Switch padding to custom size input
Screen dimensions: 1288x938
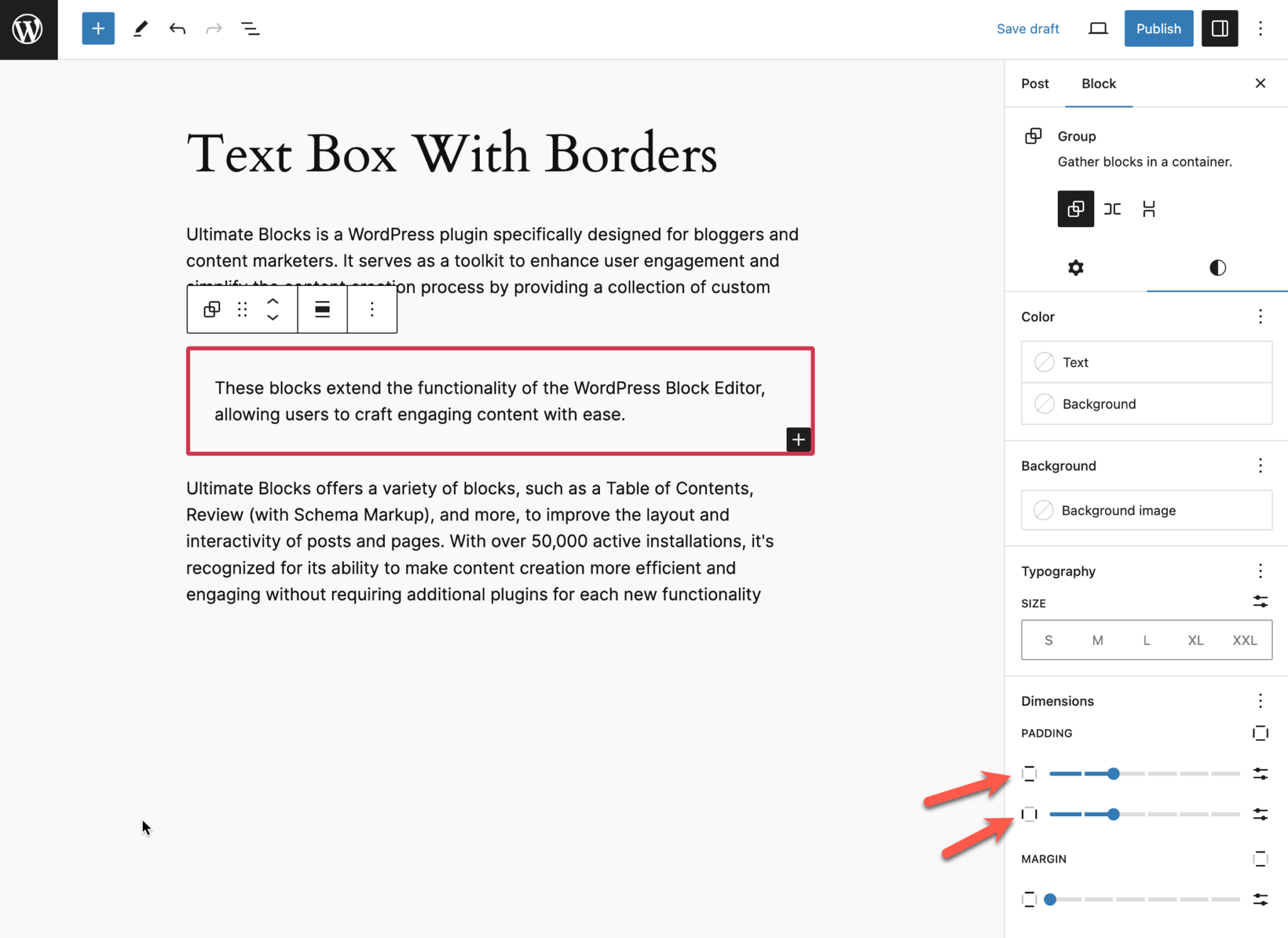point(1261,773)
